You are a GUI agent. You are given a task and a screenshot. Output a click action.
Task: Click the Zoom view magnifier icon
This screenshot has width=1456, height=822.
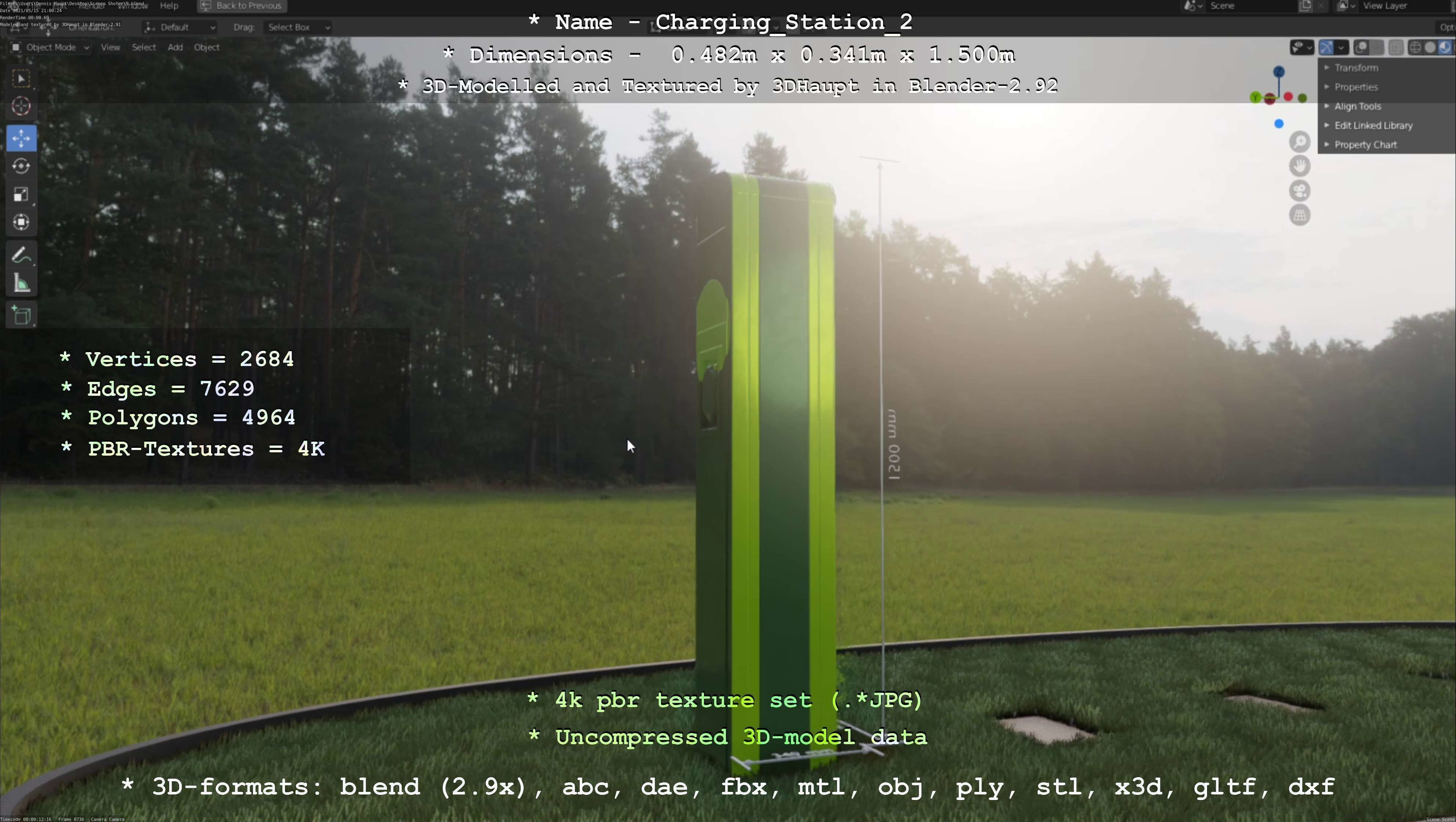1300,142
